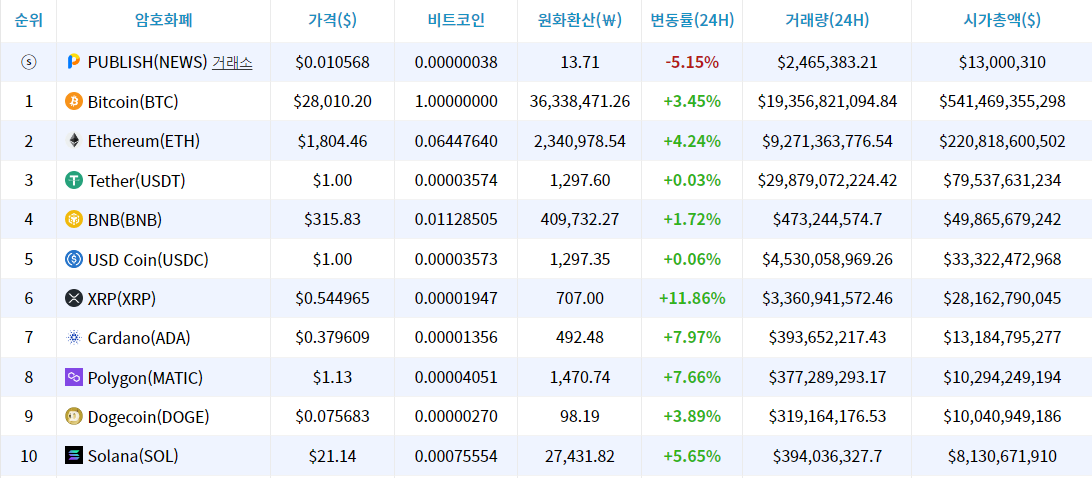Sort by 순위 column header
Image resolution: width=1092 pixels, height=478 pixels.
(29, 20)
